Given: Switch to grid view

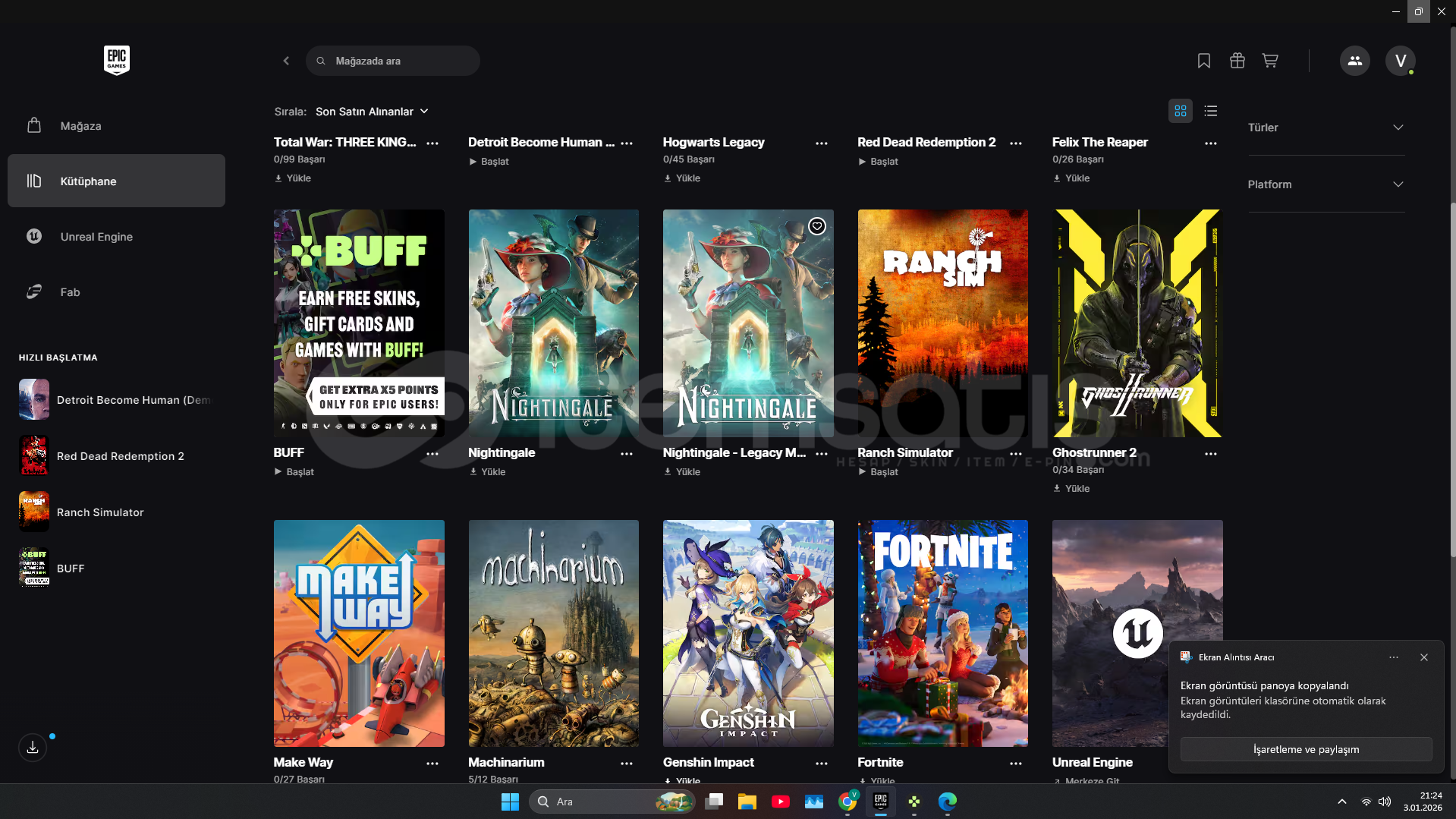Looking at the screenshot, I should [x=1181, y=111].
